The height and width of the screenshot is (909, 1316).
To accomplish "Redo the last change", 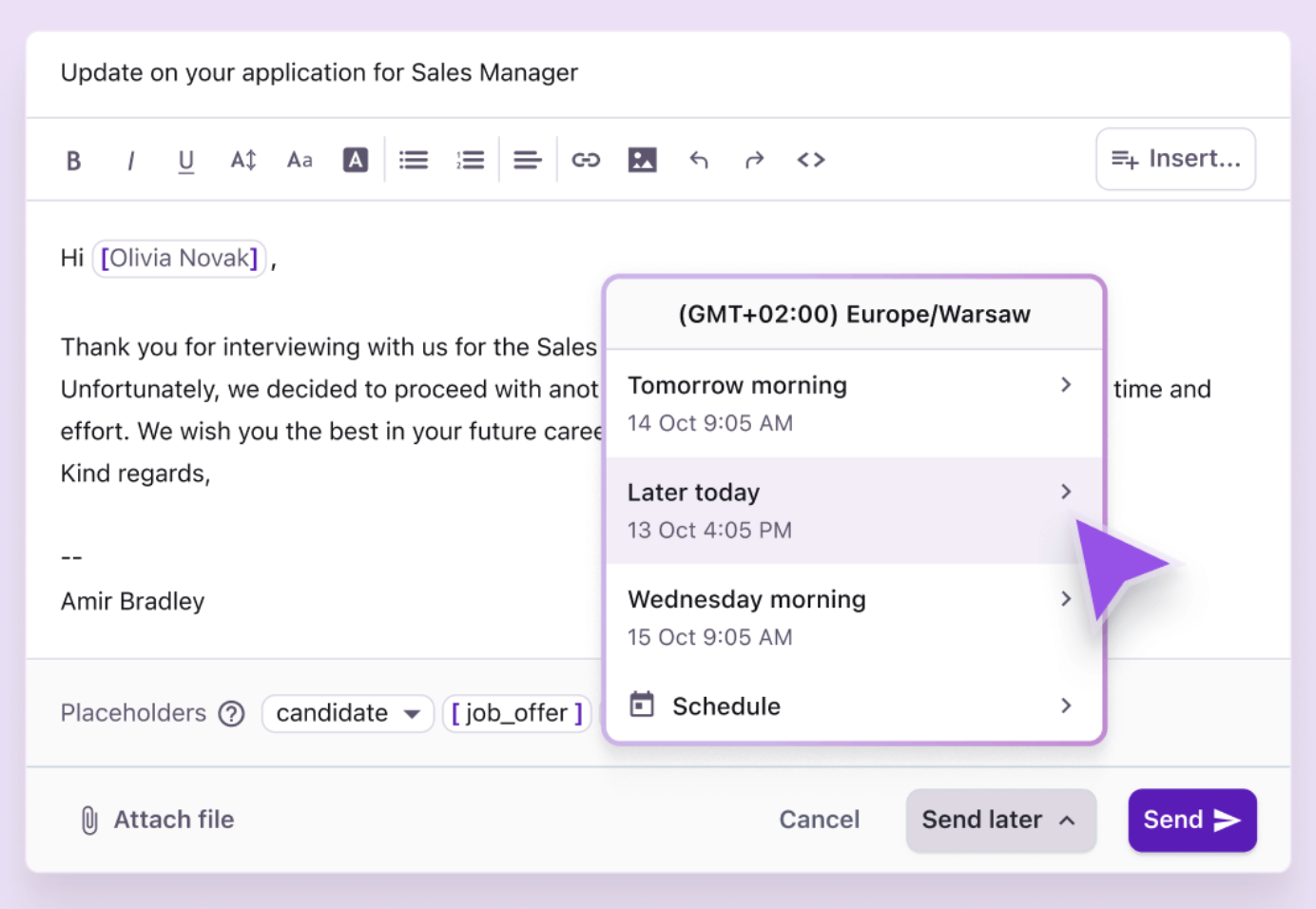I will click(x=755, y=160).
